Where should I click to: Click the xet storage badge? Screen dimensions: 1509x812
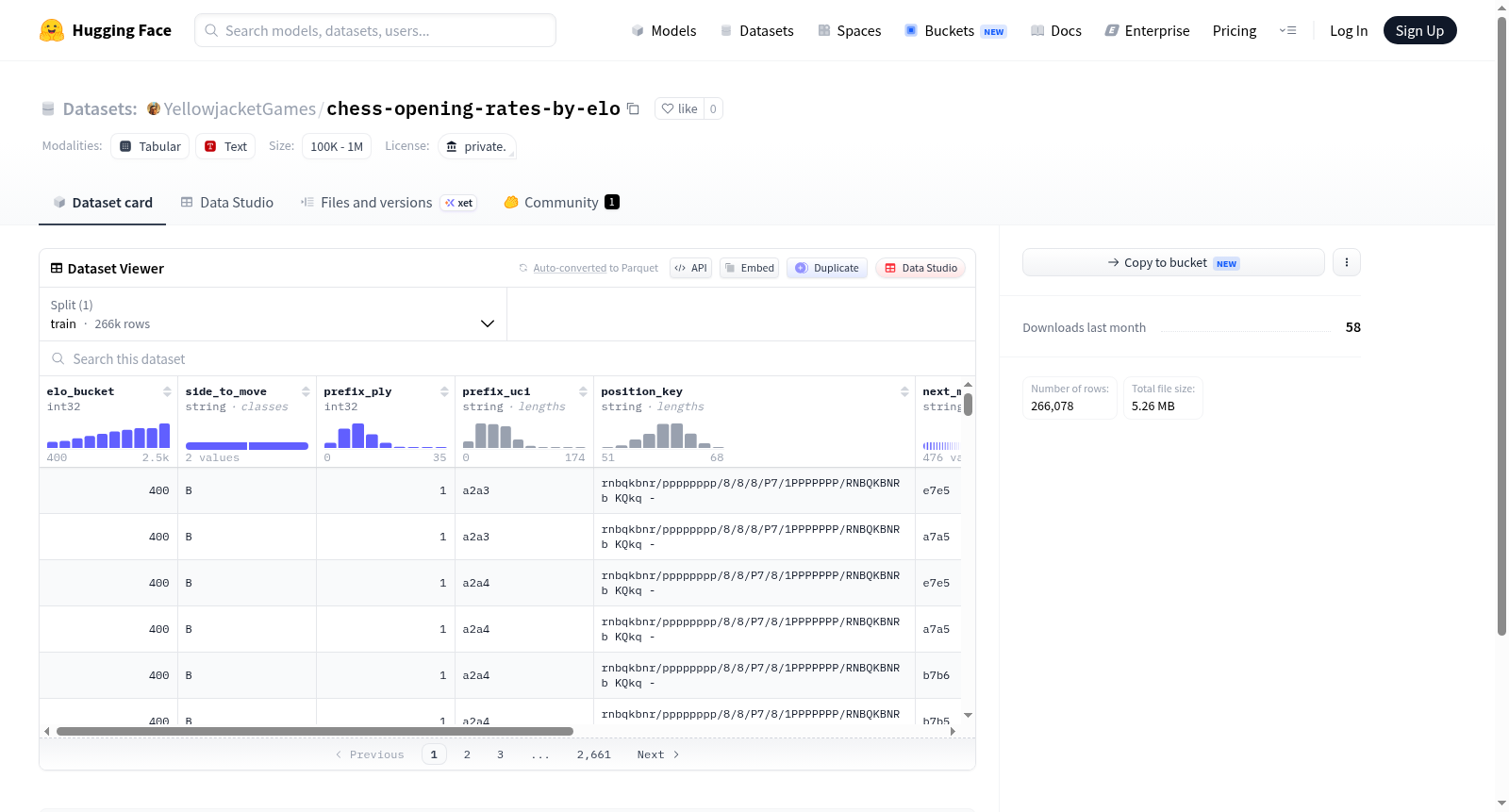pyautogui.click(x=459, y=203)
